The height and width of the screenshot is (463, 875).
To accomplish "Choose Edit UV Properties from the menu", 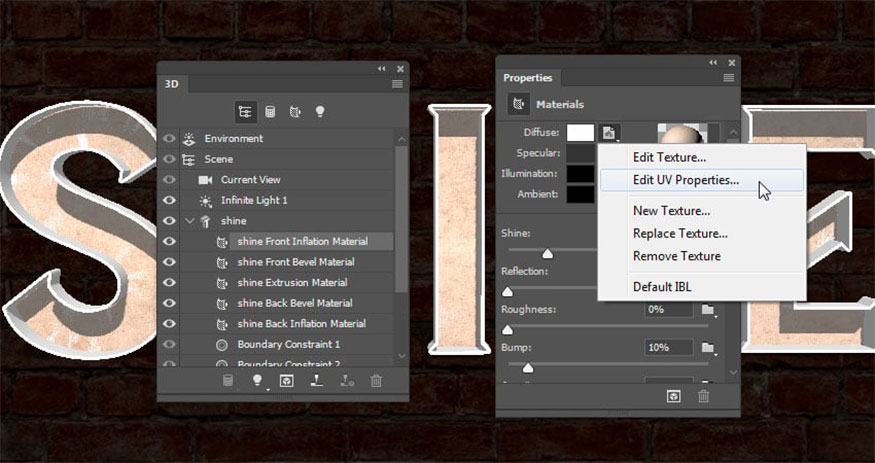I will (685, 180).
